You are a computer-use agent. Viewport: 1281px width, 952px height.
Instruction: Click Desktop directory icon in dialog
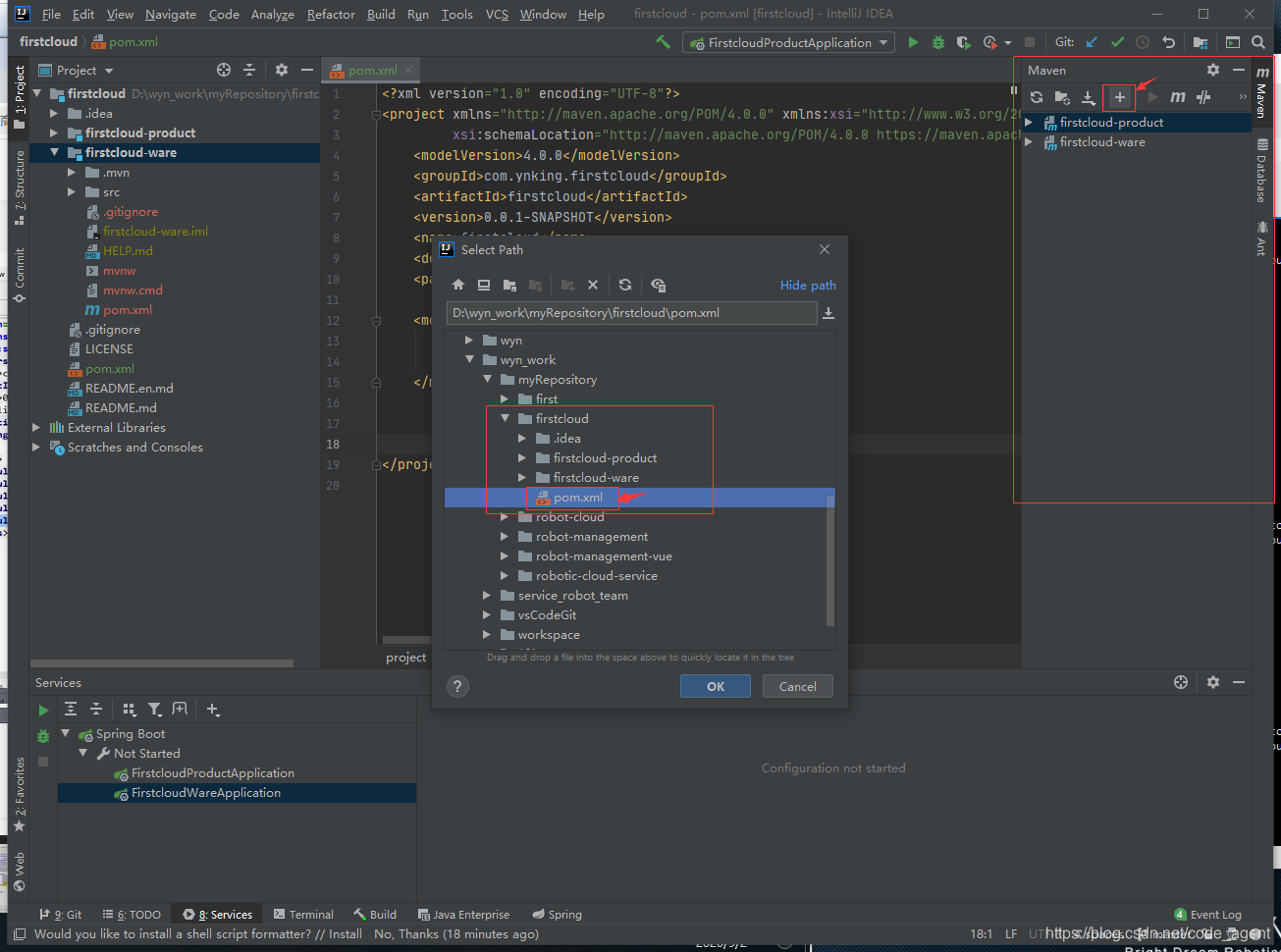tap(484, 285)
